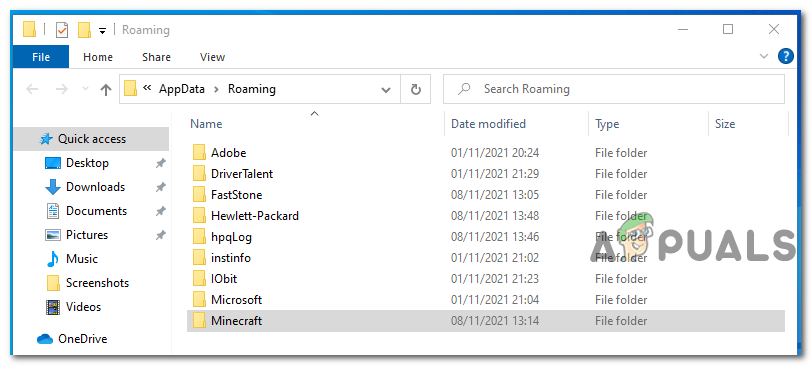
Task: Click the DriverTalent folder name
Action: 242,174
